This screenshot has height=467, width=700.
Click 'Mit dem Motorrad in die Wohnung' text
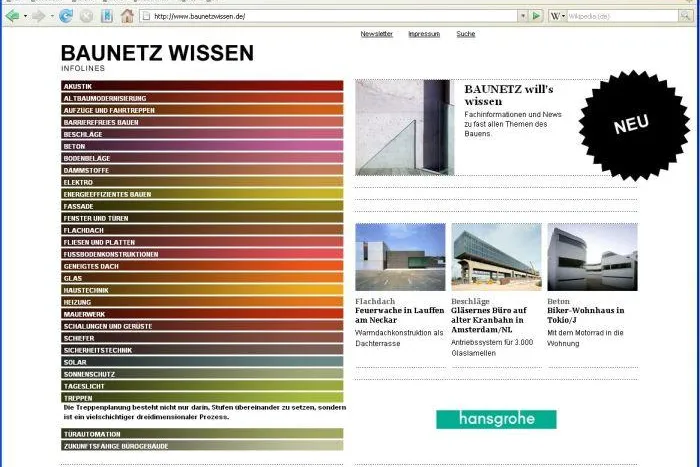[585, 338]
